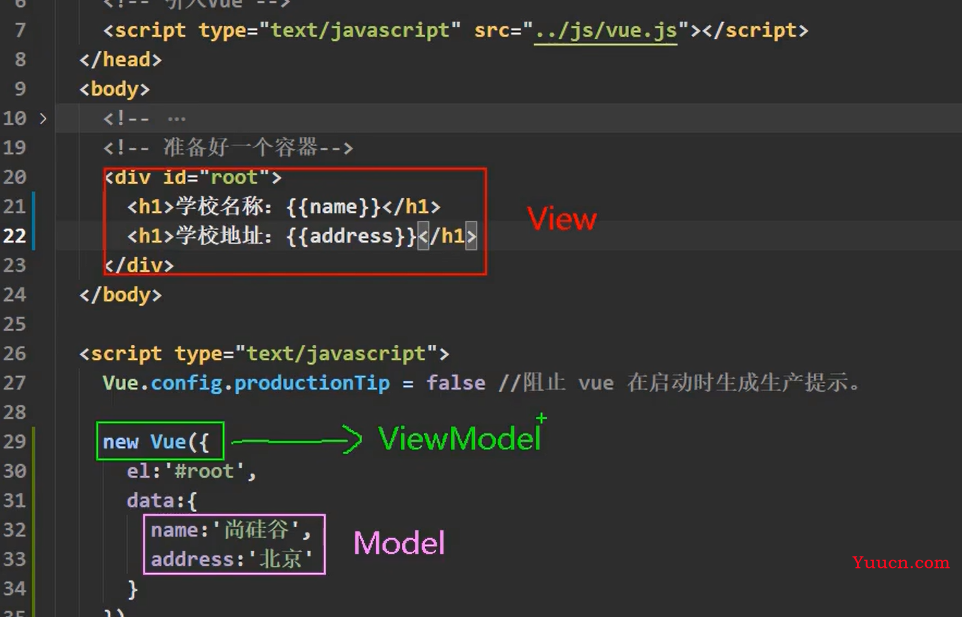Click the address:'北京' property
962x617 pixels.
tap(232, 559)
